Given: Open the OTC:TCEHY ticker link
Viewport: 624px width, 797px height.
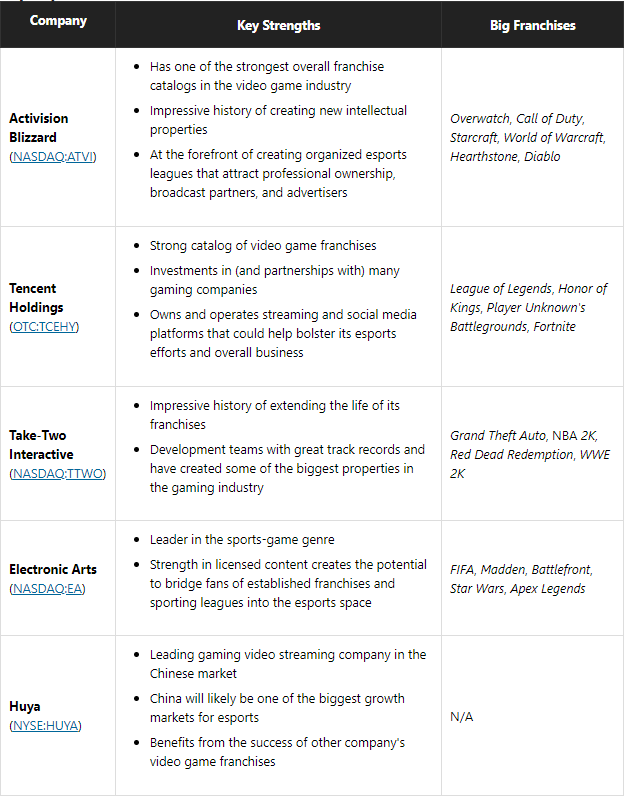Looking at the screenshot, I should pos(44,327).
